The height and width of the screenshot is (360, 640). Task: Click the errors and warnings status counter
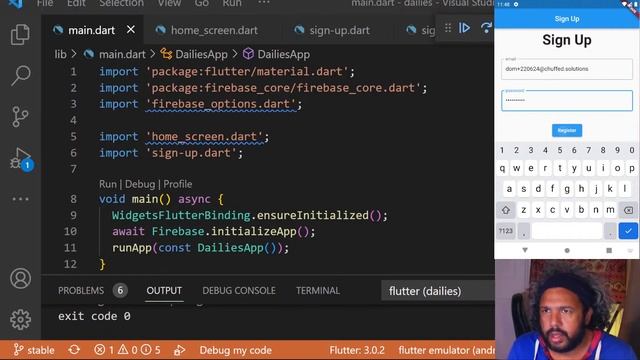click(127, 350)
